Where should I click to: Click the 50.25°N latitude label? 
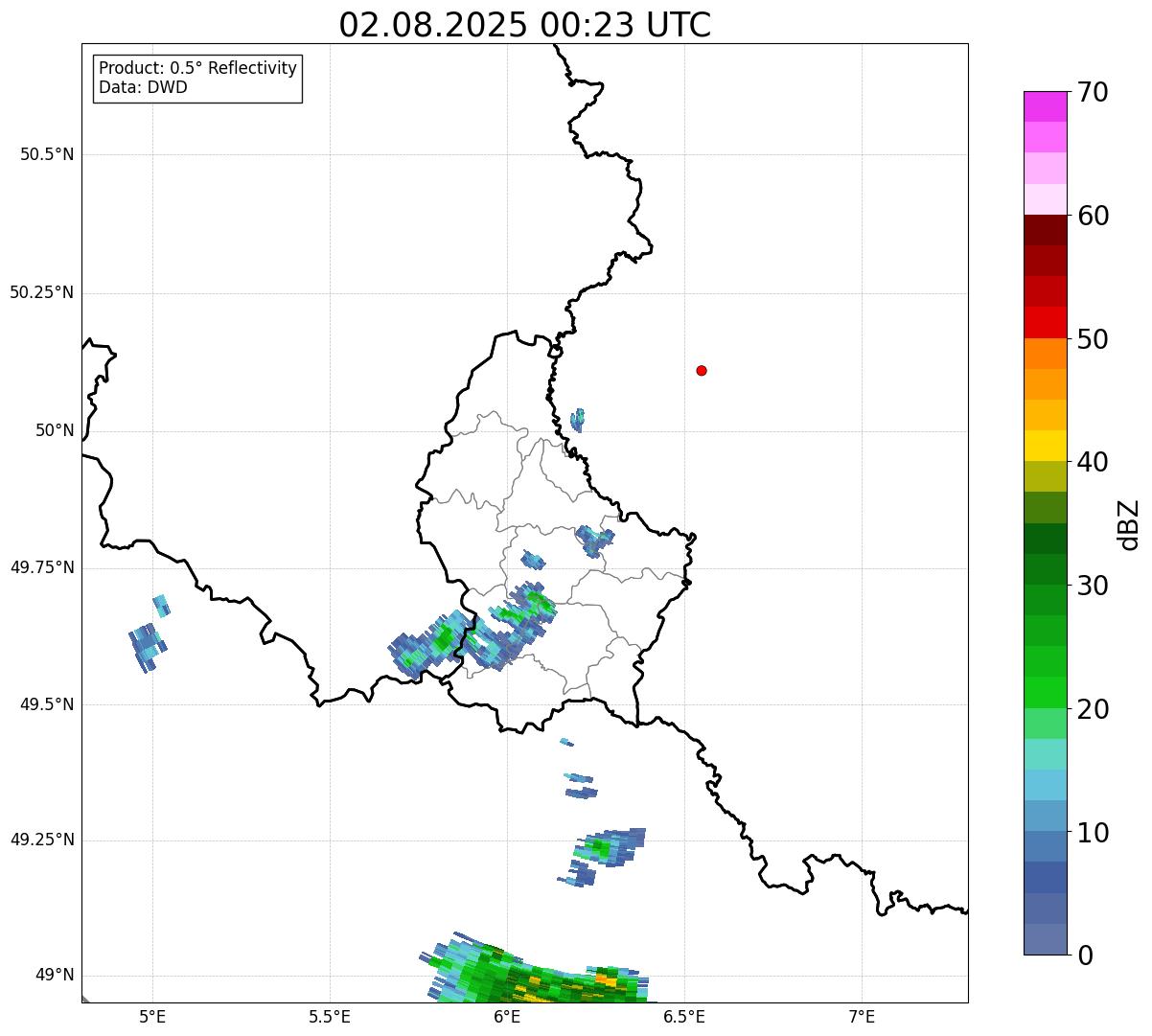click(x=42, y=292)
